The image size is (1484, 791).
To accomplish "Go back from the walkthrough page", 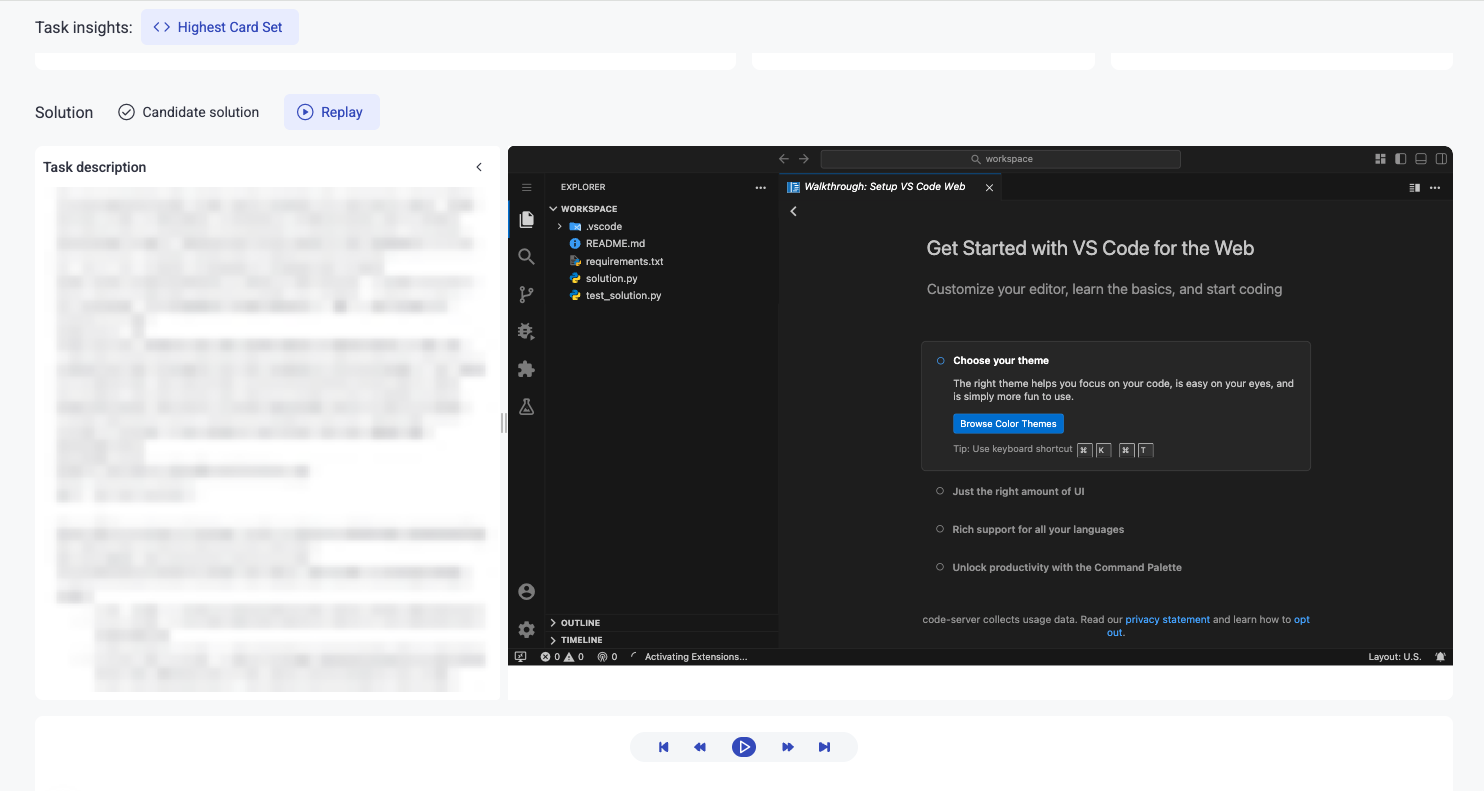I will (794, 211).
